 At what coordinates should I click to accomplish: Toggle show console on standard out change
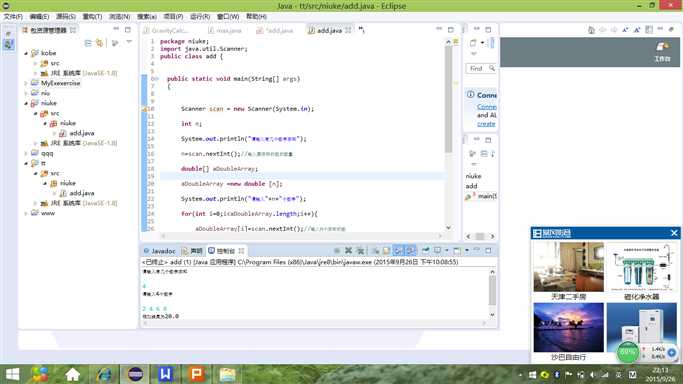point(398,250)
